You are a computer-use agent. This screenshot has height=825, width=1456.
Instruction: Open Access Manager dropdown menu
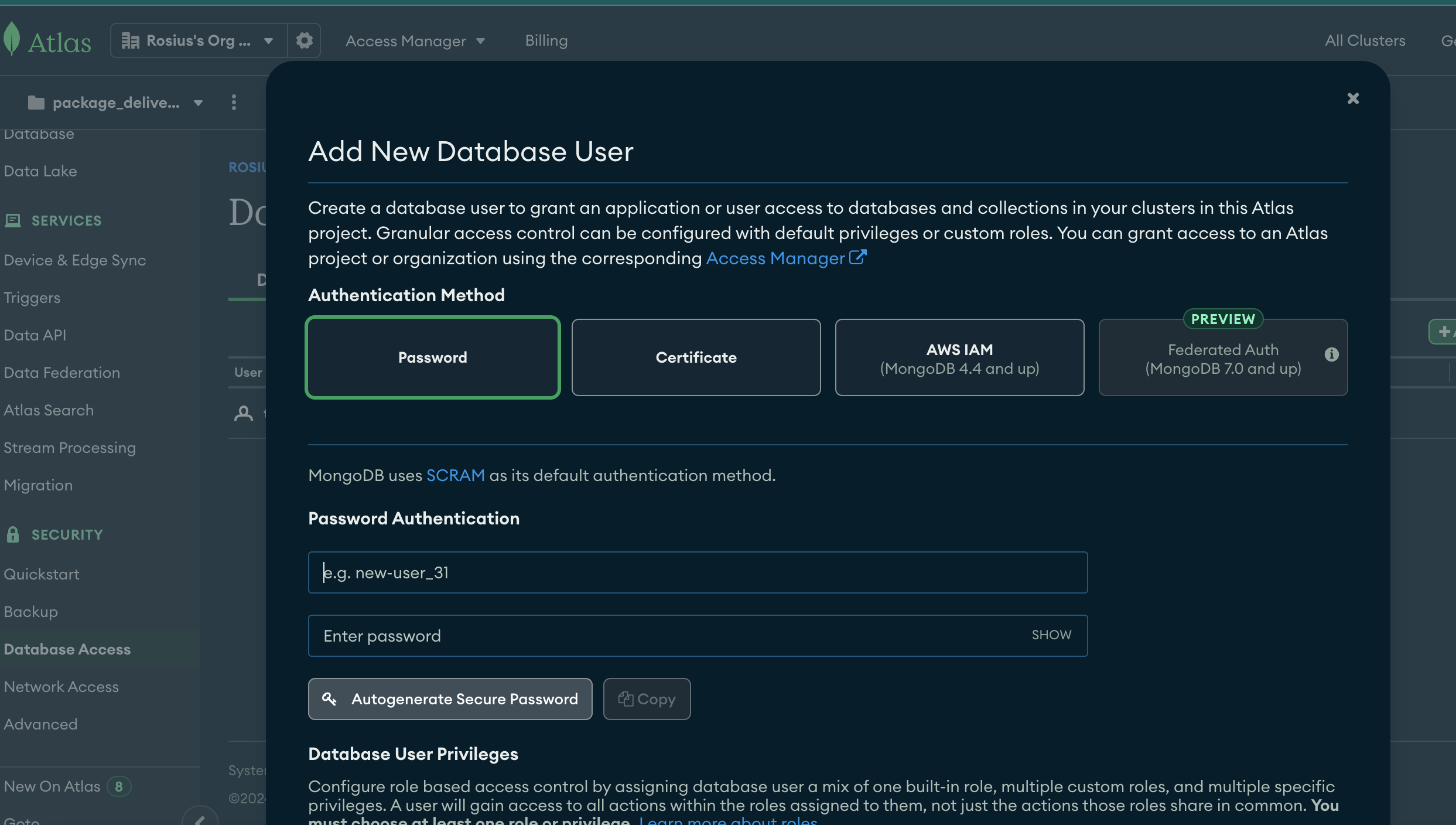pos(415,41)
